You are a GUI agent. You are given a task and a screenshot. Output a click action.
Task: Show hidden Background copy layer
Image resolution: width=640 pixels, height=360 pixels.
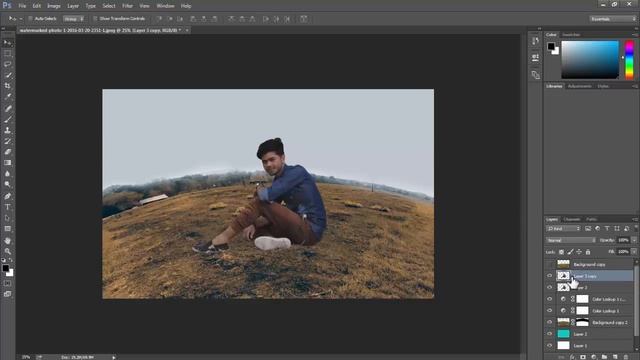(549, 264)
